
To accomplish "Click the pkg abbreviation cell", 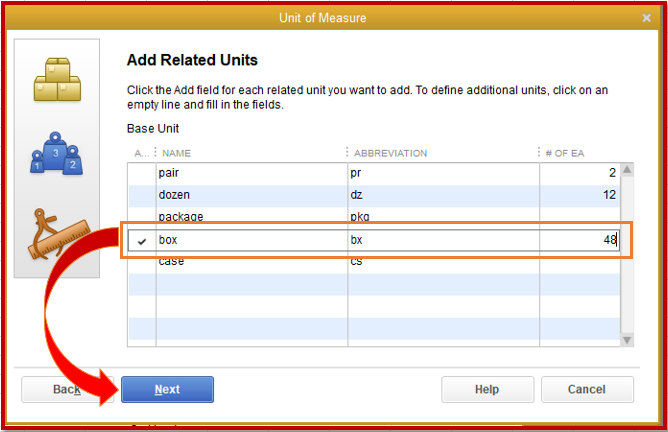I will point(443,215).
